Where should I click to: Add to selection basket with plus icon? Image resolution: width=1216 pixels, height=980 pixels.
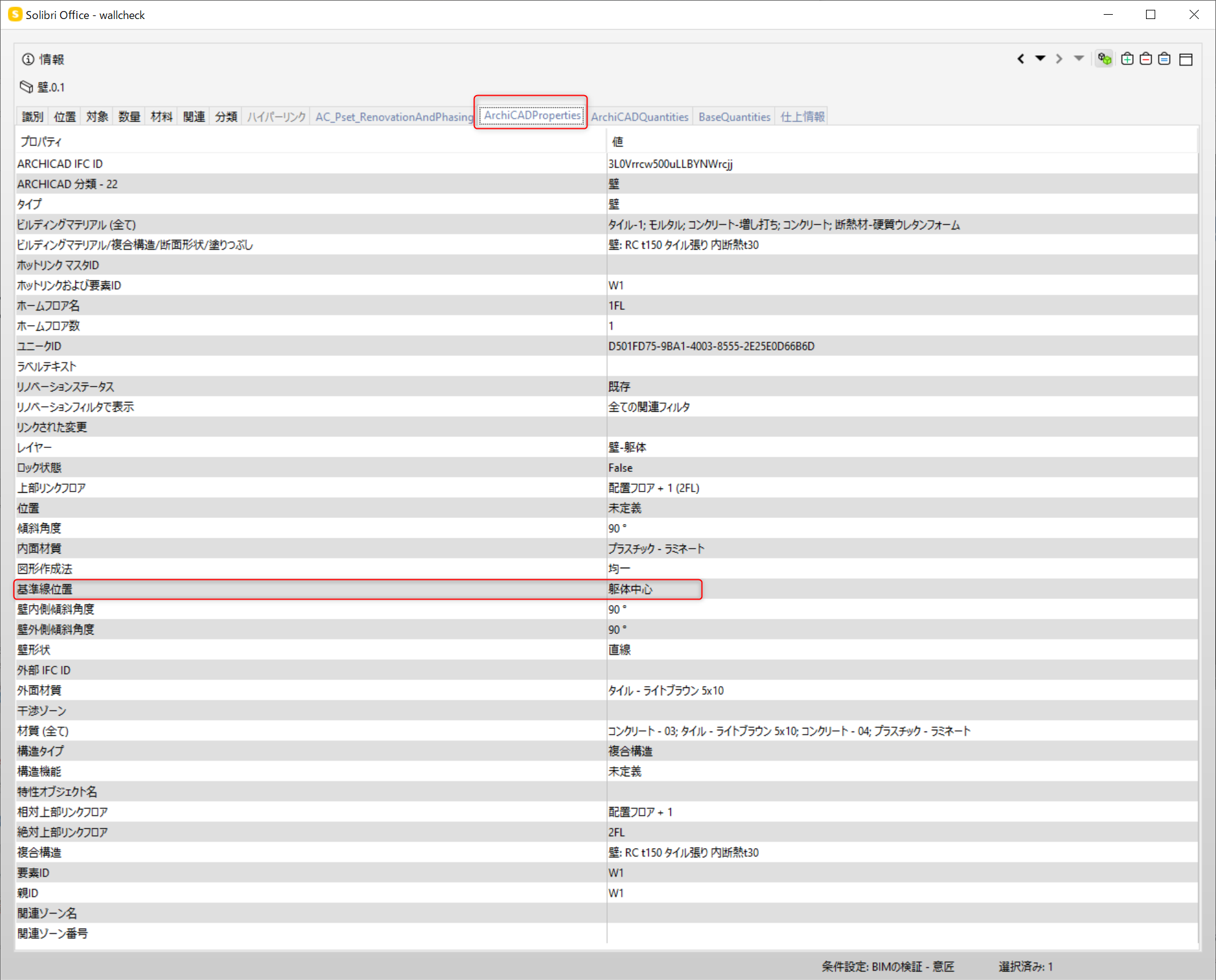point(1127,59)
